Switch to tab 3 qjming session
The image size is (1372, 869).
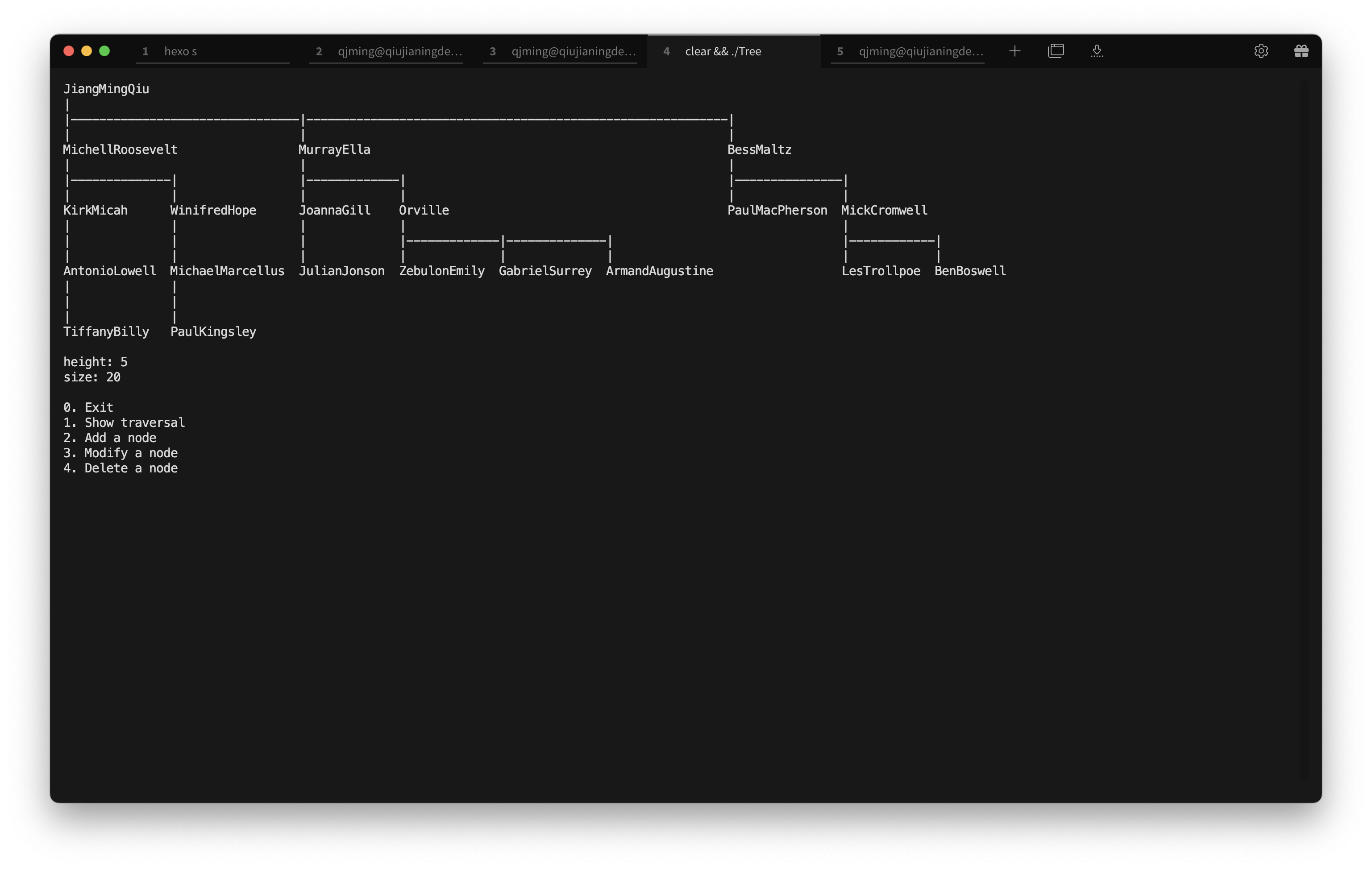[560, 51]
